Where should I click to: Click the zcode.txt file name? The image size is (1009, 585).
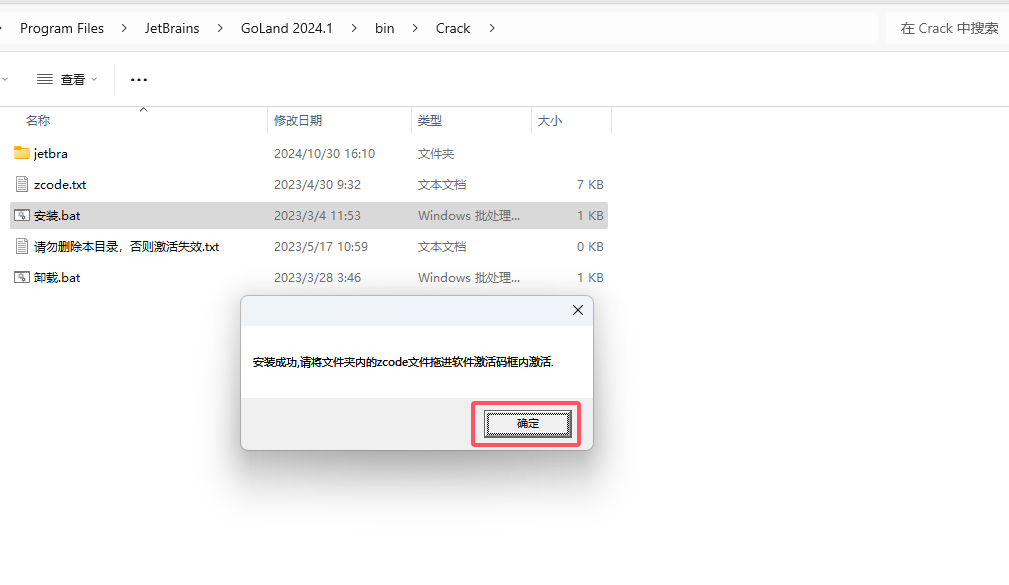[x=60, y=184]
